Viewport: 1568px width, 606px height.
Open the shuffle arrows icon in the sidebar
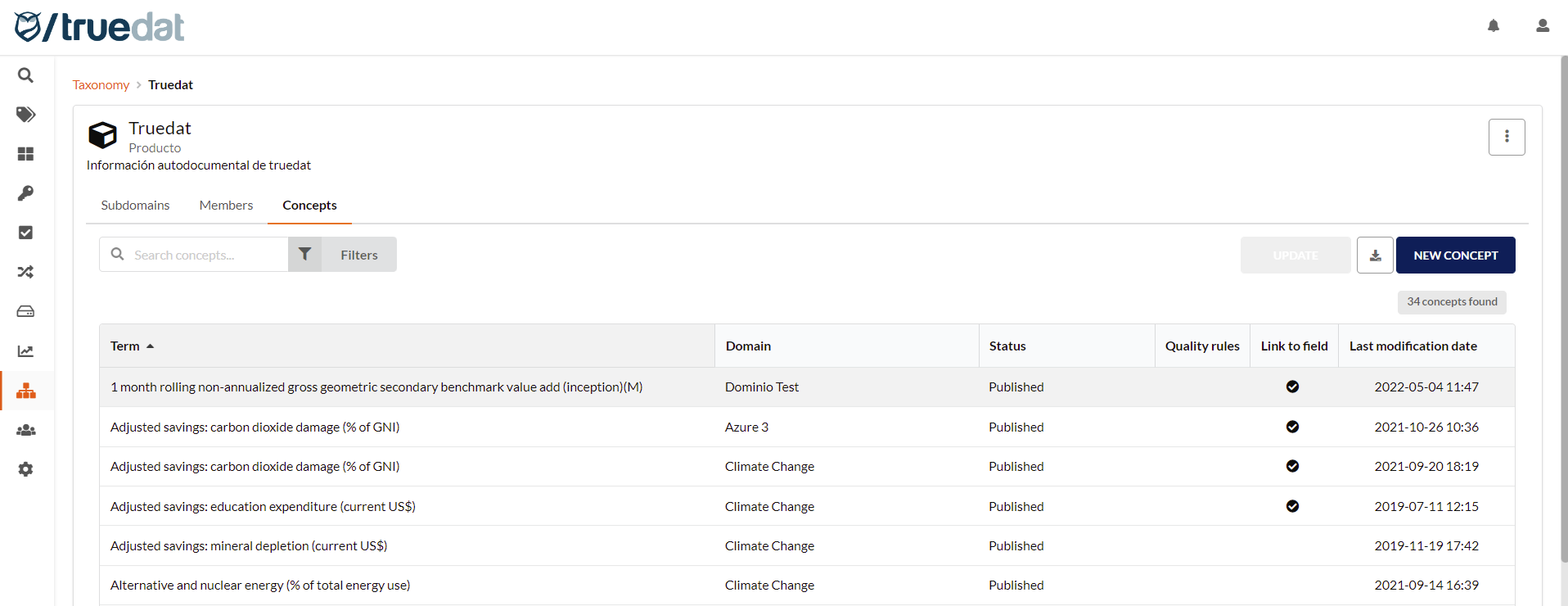click(x=25, y=272)
